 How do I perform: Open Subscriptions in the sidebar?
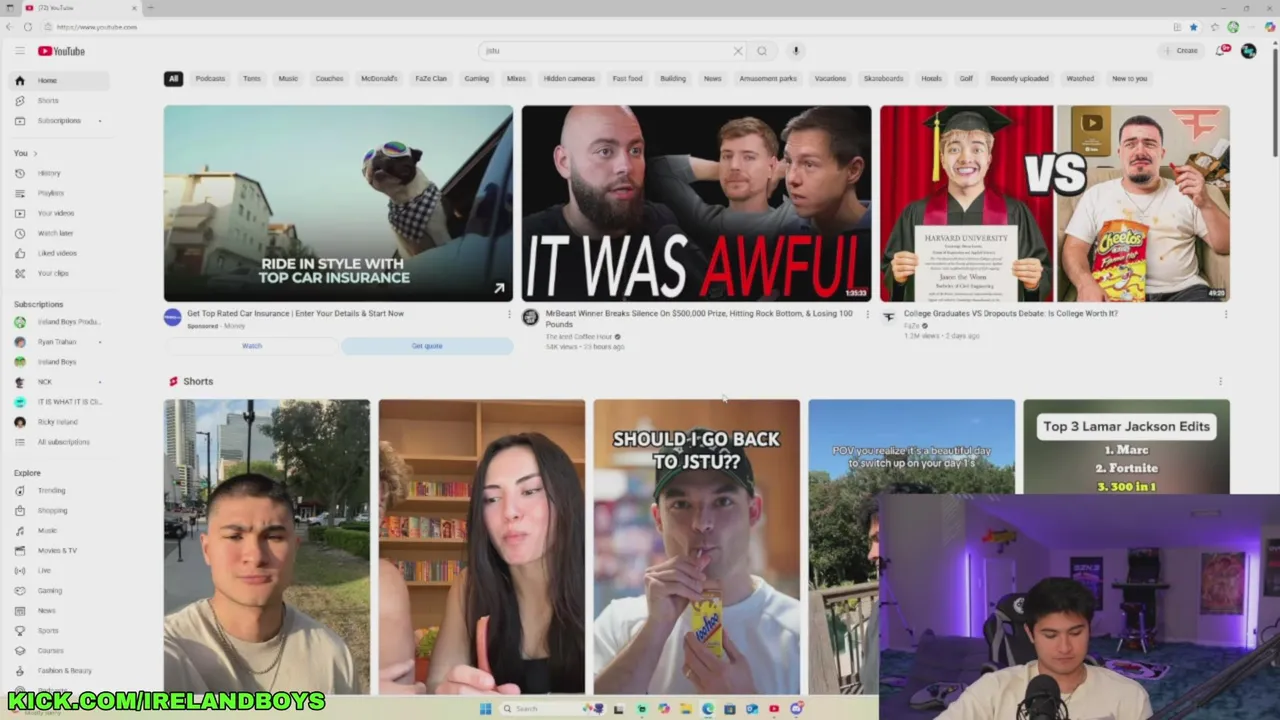click(x=59, y=120)
